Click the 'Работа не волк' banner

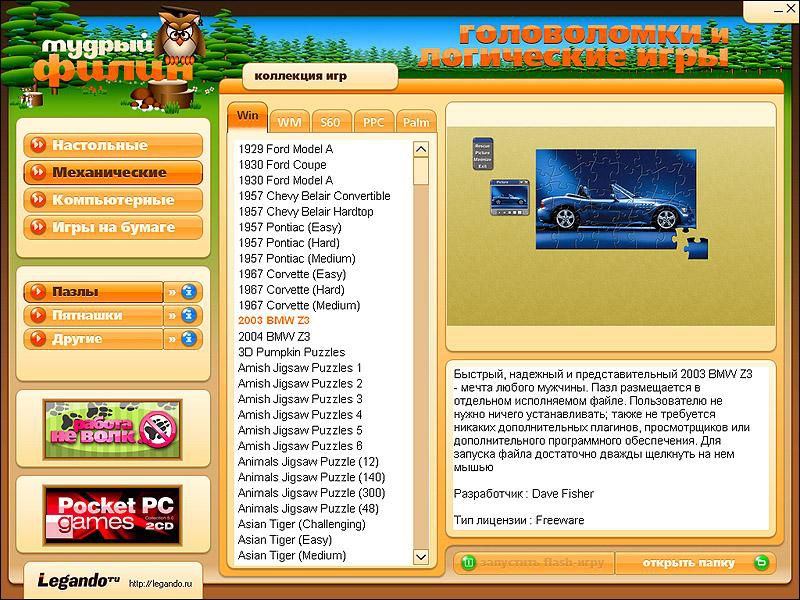(x=112, y=427)
